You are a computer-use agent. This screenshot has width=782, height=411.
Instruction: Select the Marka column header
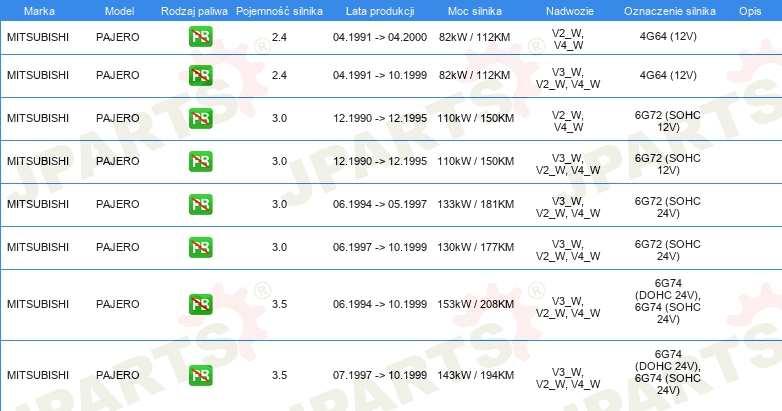tap(39, 11)
